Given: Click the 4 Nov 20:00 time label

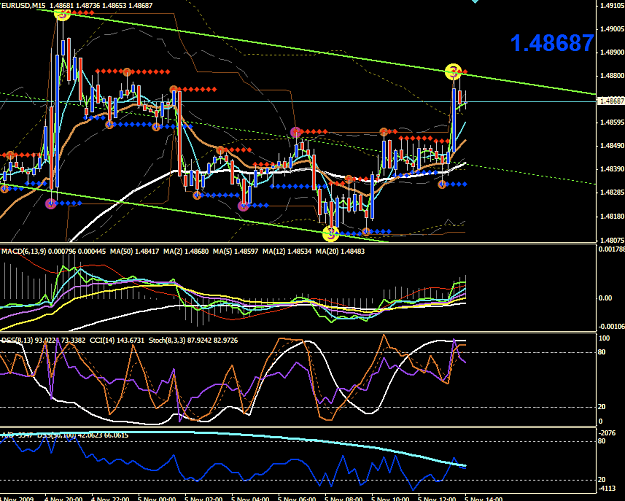Looking at the screenshot, I should [x=64, y=498].
